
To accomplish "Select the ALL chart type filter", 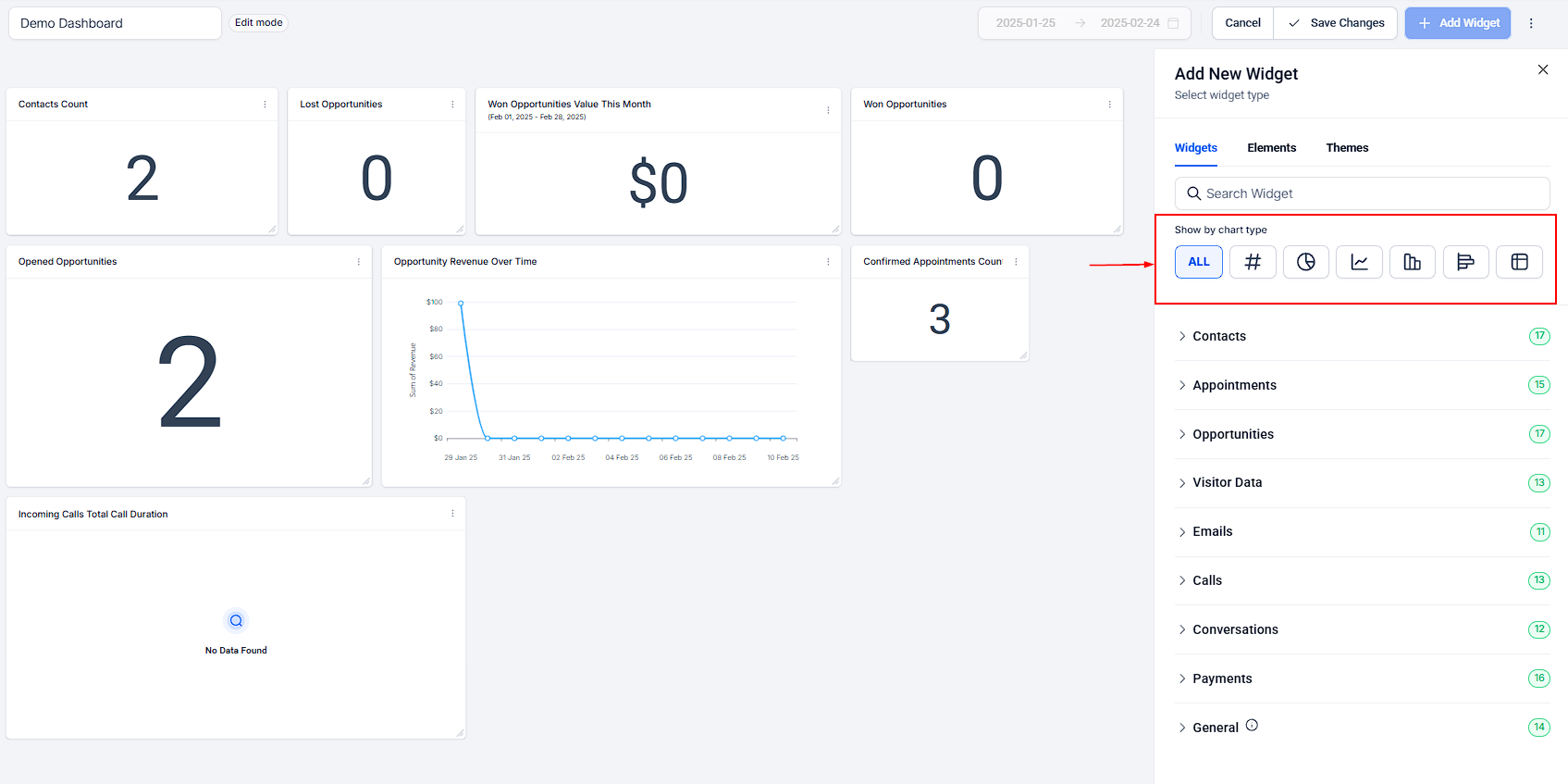I will (x=1199, y=262).
